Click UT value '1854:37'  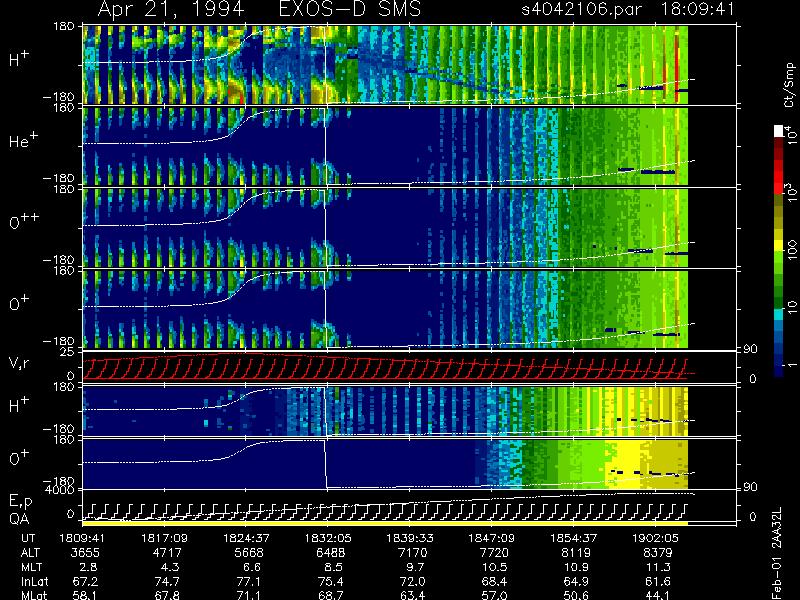[573, 538]
